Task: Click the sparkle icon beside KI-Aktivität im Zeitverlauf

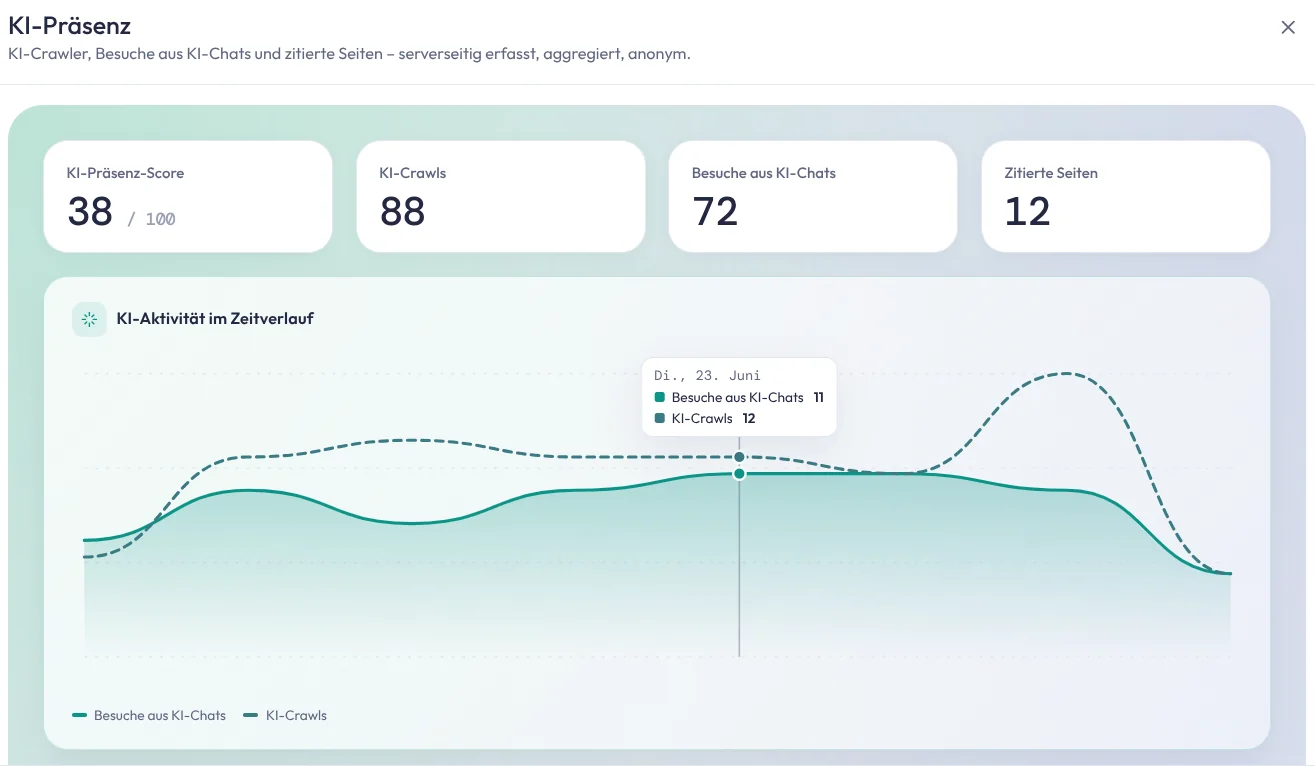Action: point(89,319)
